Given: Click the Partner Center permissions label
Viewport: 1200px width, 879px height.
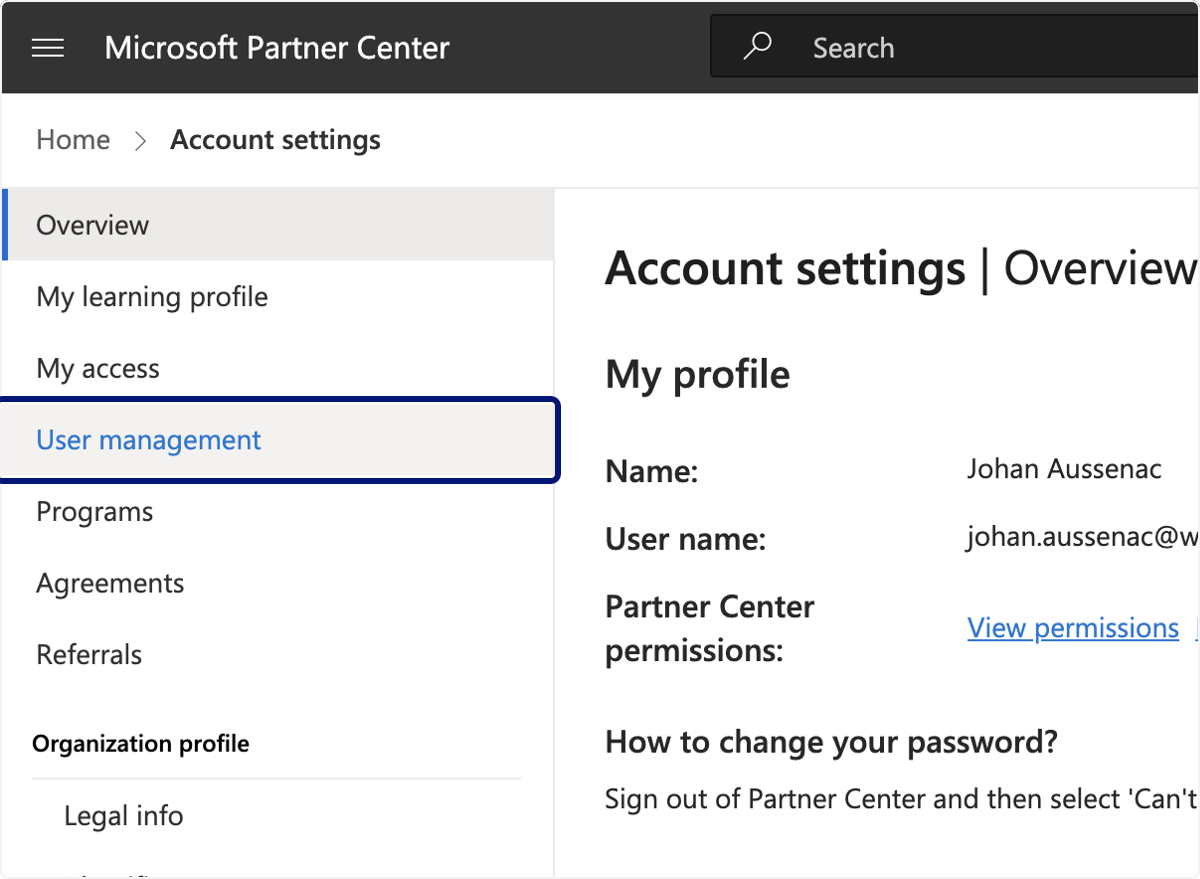Looking at the screenshot, I should point(710,629).
